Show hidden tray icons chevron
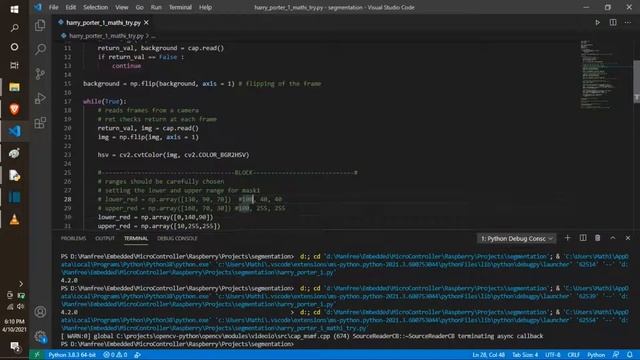 (x=21, y=284)
